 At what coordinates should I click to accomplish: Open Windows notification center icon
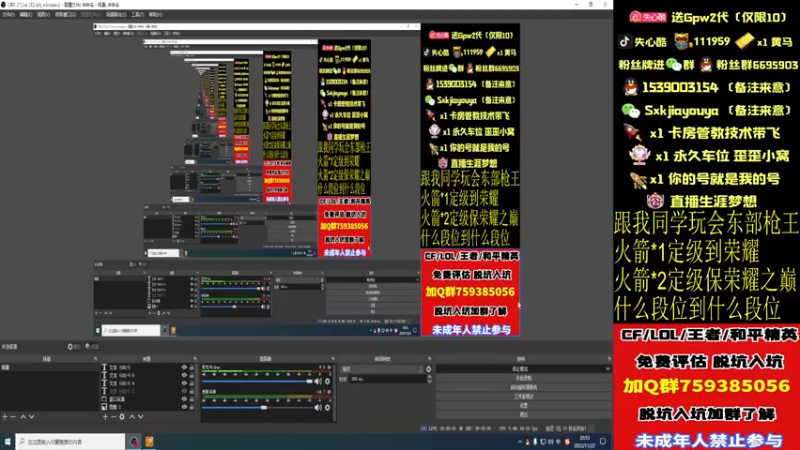click(x=603, y=442)
